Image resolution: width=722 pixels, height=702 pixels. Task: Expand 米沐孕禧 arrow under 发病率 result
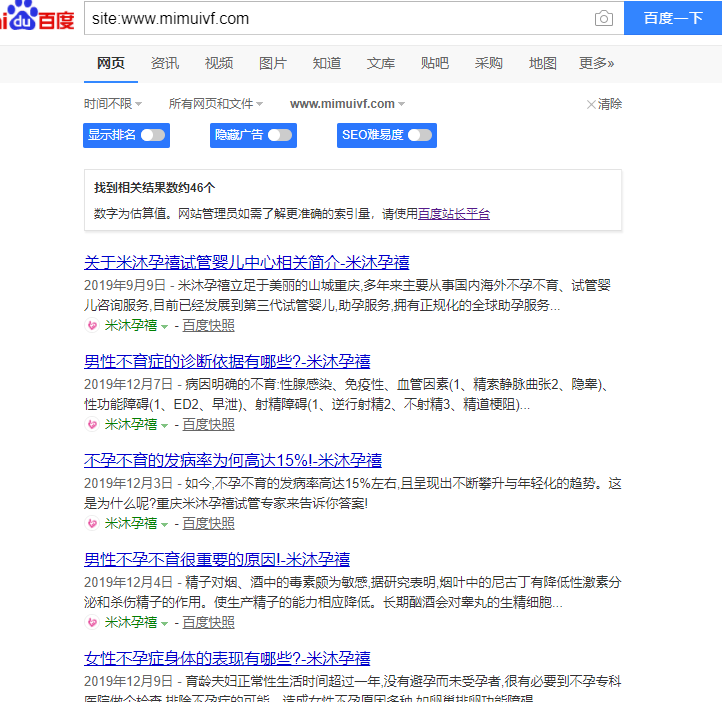pyautogui.click(x=164, y=525)
